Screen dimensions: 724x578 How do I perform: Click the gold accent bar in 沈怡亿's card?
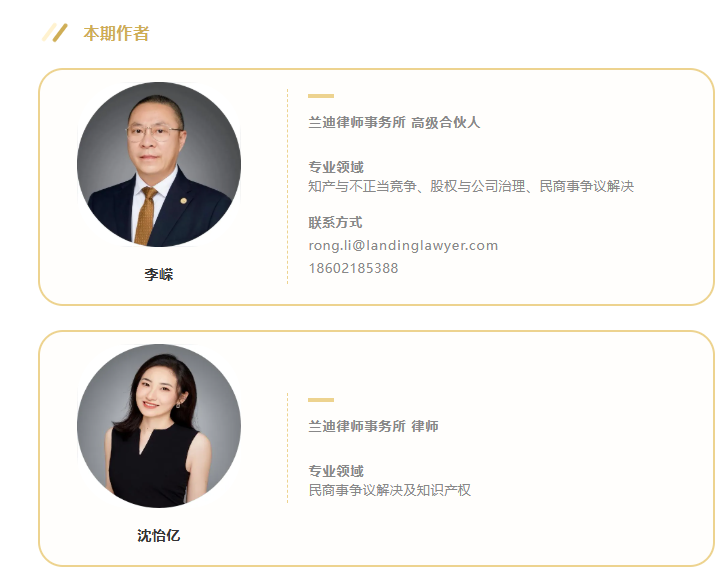(x=321, y=400)
